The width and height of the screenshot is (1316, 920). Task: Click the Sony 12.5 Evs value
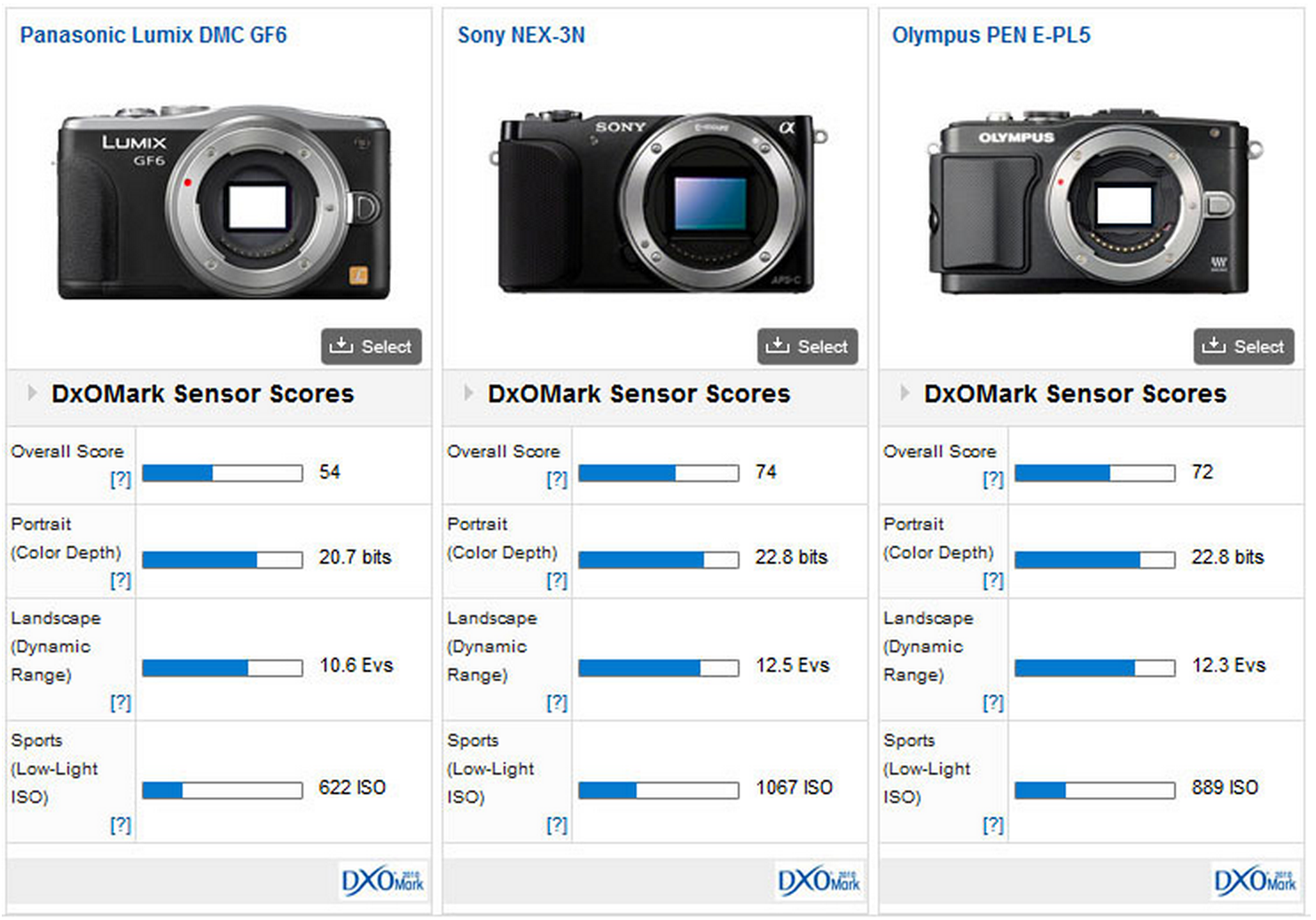793,666
